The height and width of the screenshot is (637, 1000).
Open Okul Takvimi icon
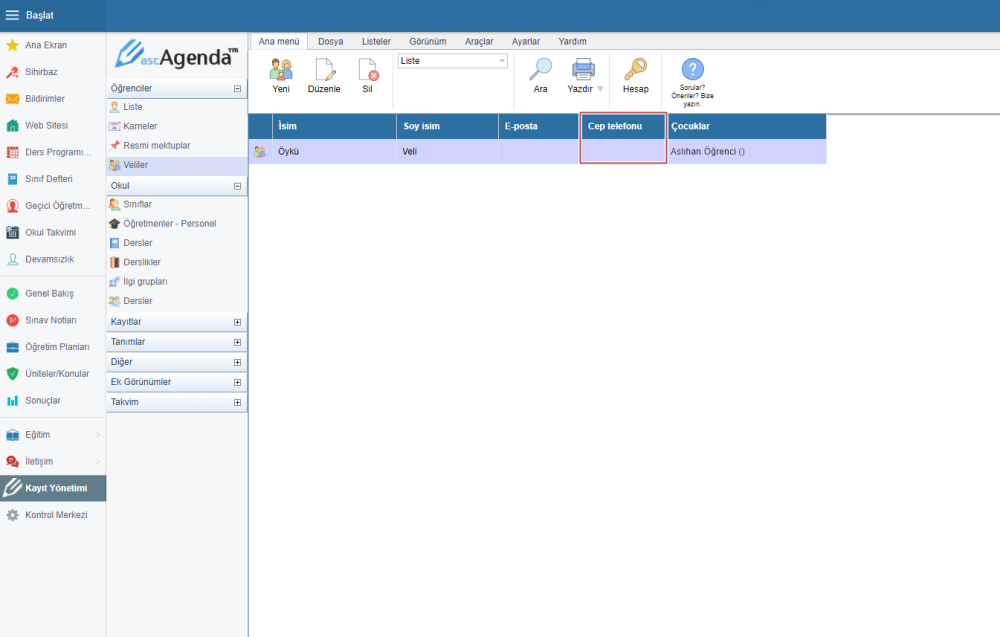[12, 233]
